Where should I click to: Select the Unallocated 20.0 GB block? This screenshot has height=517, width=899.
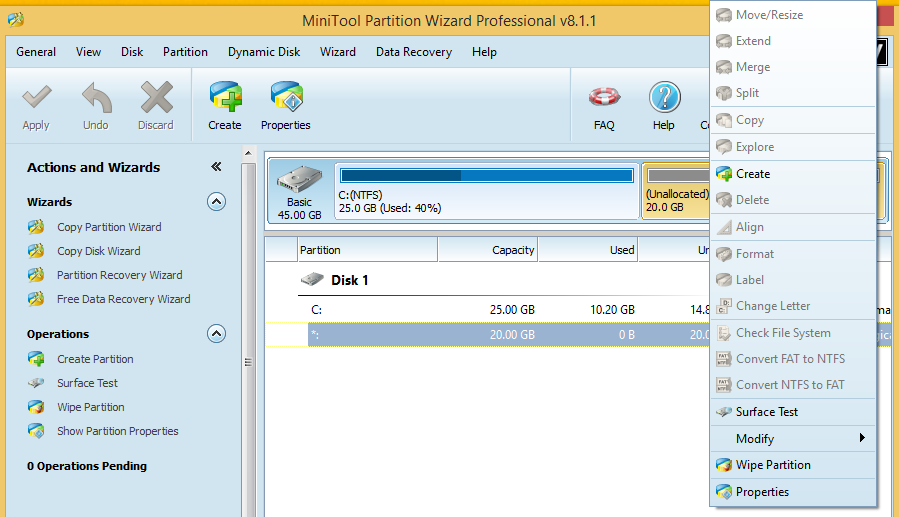pos(676,191)
